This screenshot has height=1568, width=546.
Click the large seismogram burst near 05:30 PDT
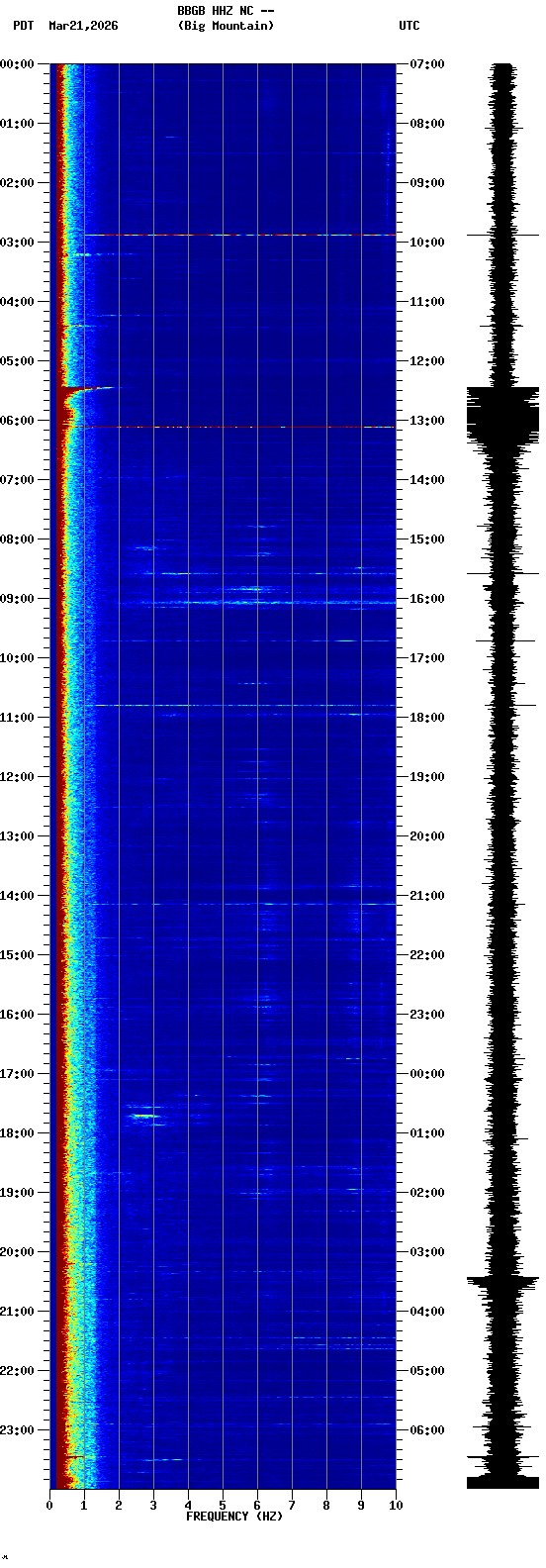click(x=503, y=416)
